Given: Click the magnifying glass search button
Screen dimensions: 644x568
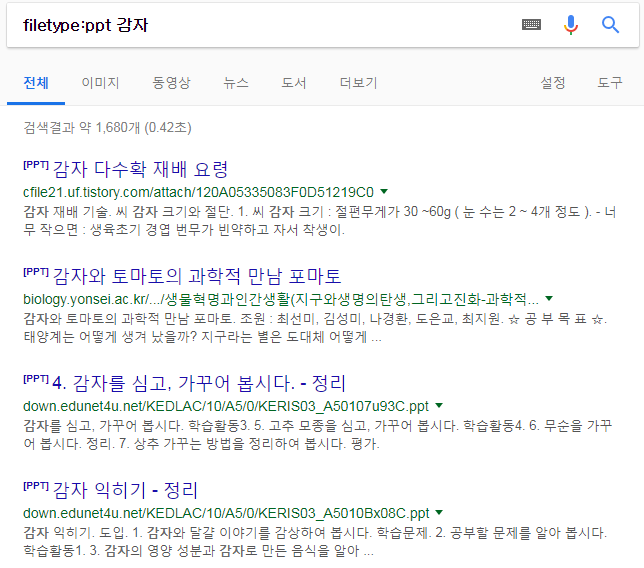Looking at the screenshot, I should [x=610, y=25].
